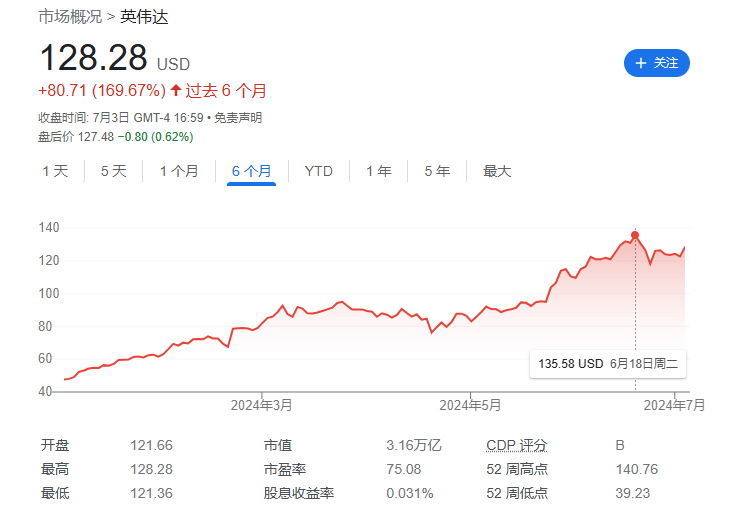
Task: Select the 6 个月 range tab
Action: click(251, 171)
